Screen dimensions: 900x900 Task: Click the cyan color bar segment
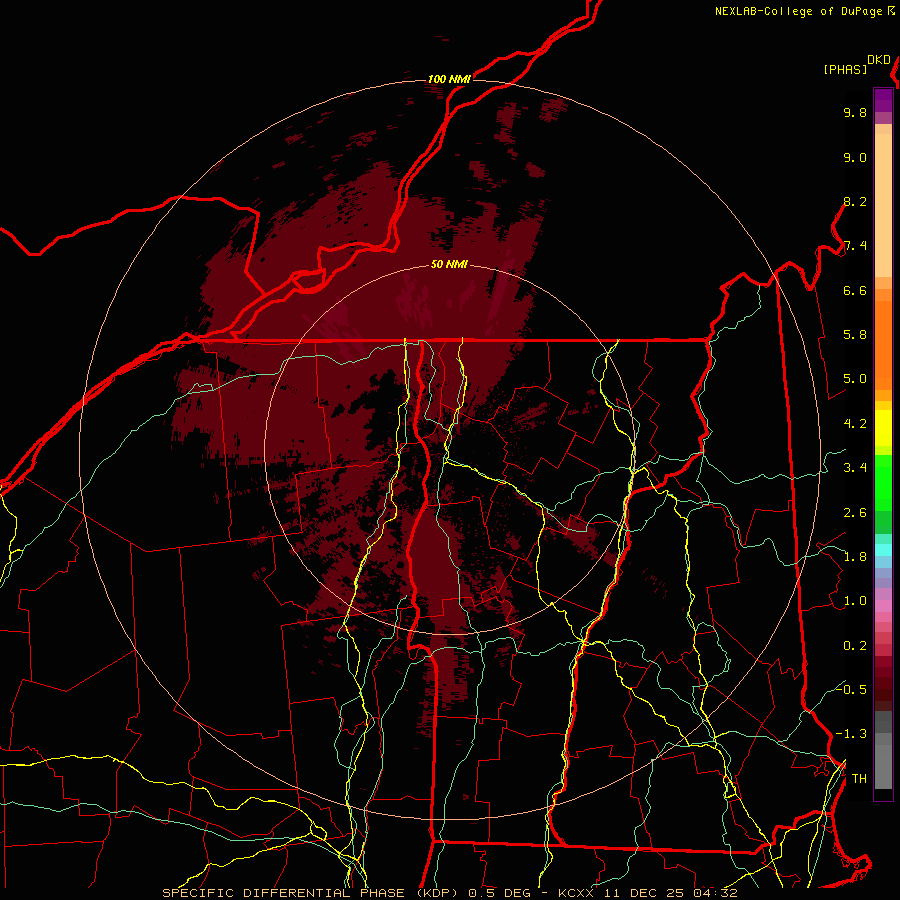pyautogui.click(x=883, y=549)
